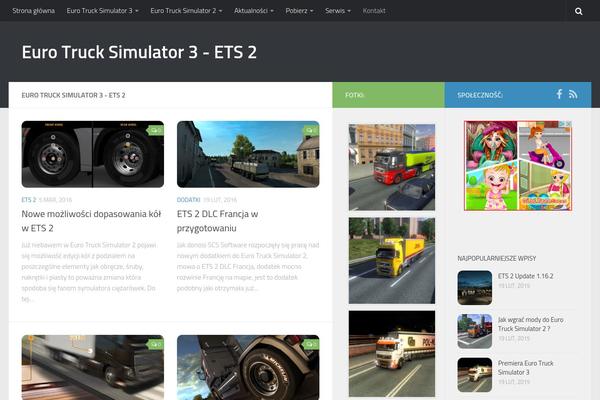This screenshot has height=400, width=600.
Task: Open the DODATKI category link
Action: click(188, 200)
